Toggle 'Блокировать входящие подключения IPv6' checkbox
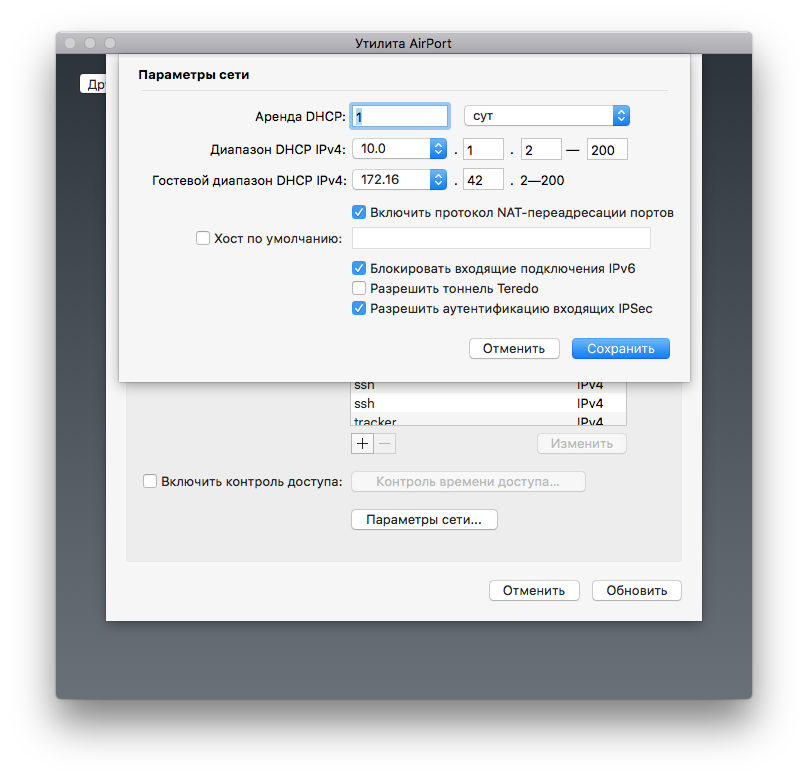This screenshot has height=779, width=808. tap(359, 268)
